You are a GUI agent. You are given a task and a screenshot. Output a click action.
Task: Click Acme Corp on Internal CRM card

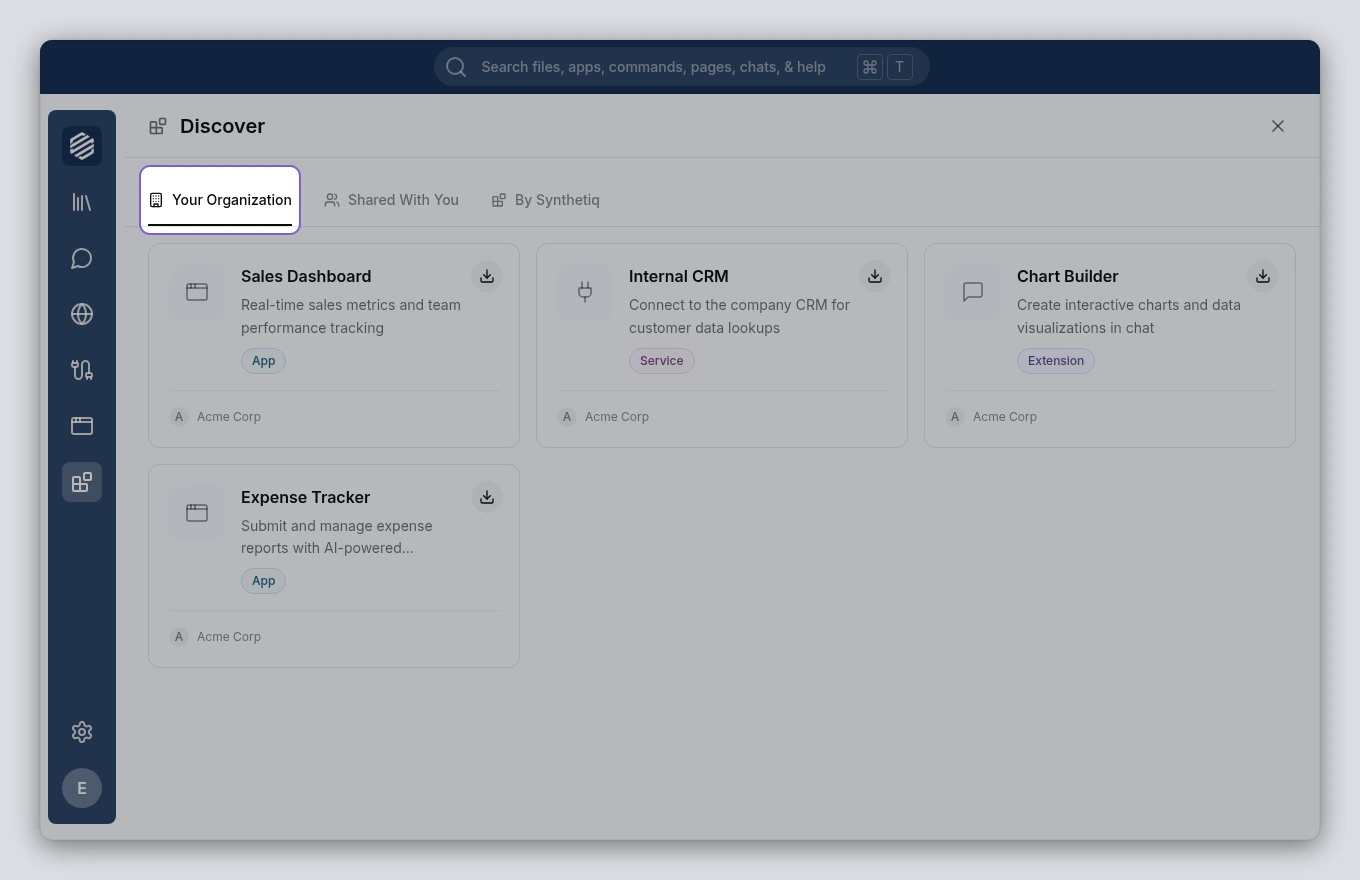coord(617,417)
